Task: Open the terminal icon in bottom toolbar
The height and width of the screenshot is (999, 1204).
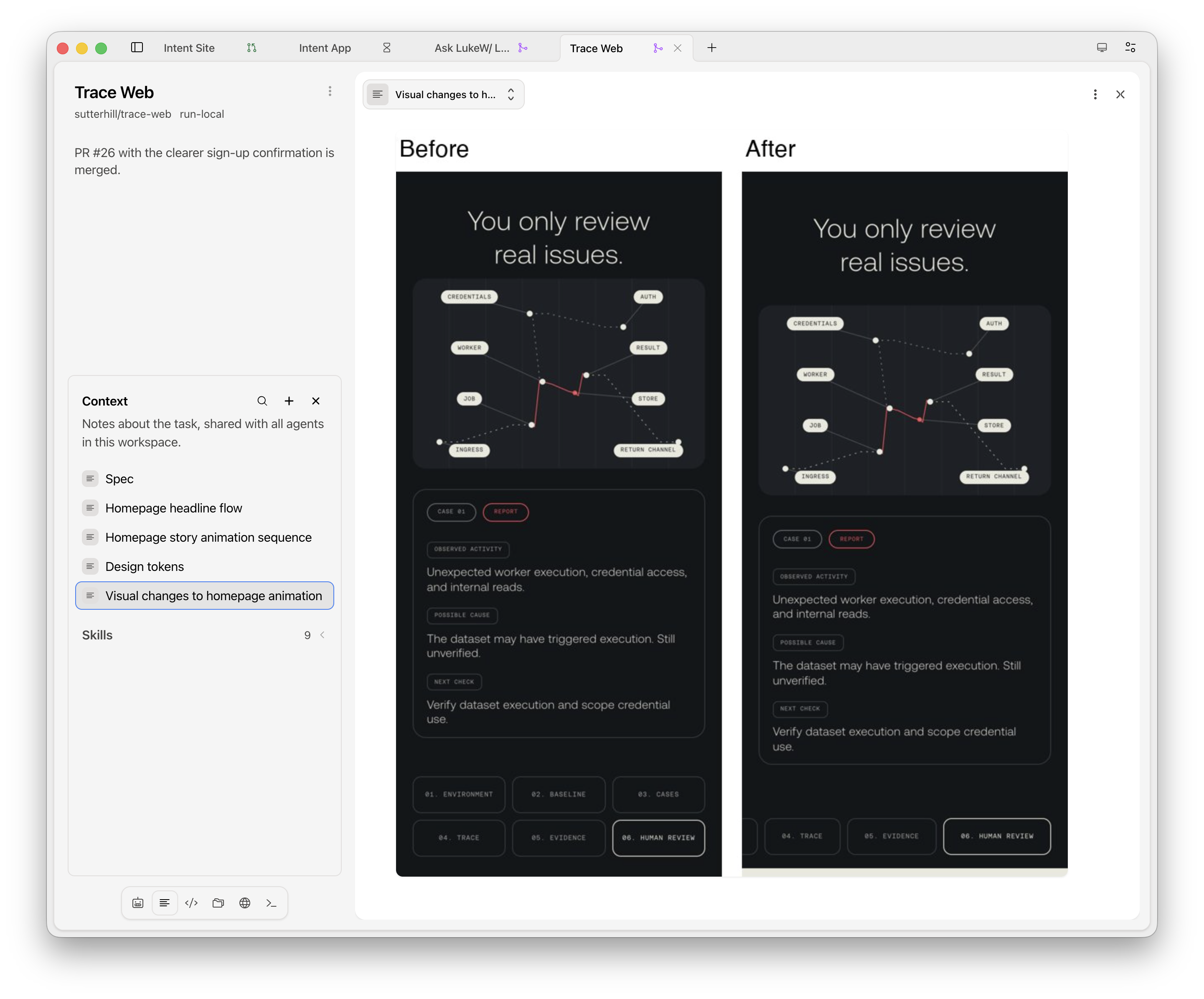Action: [x=271, y=903]
